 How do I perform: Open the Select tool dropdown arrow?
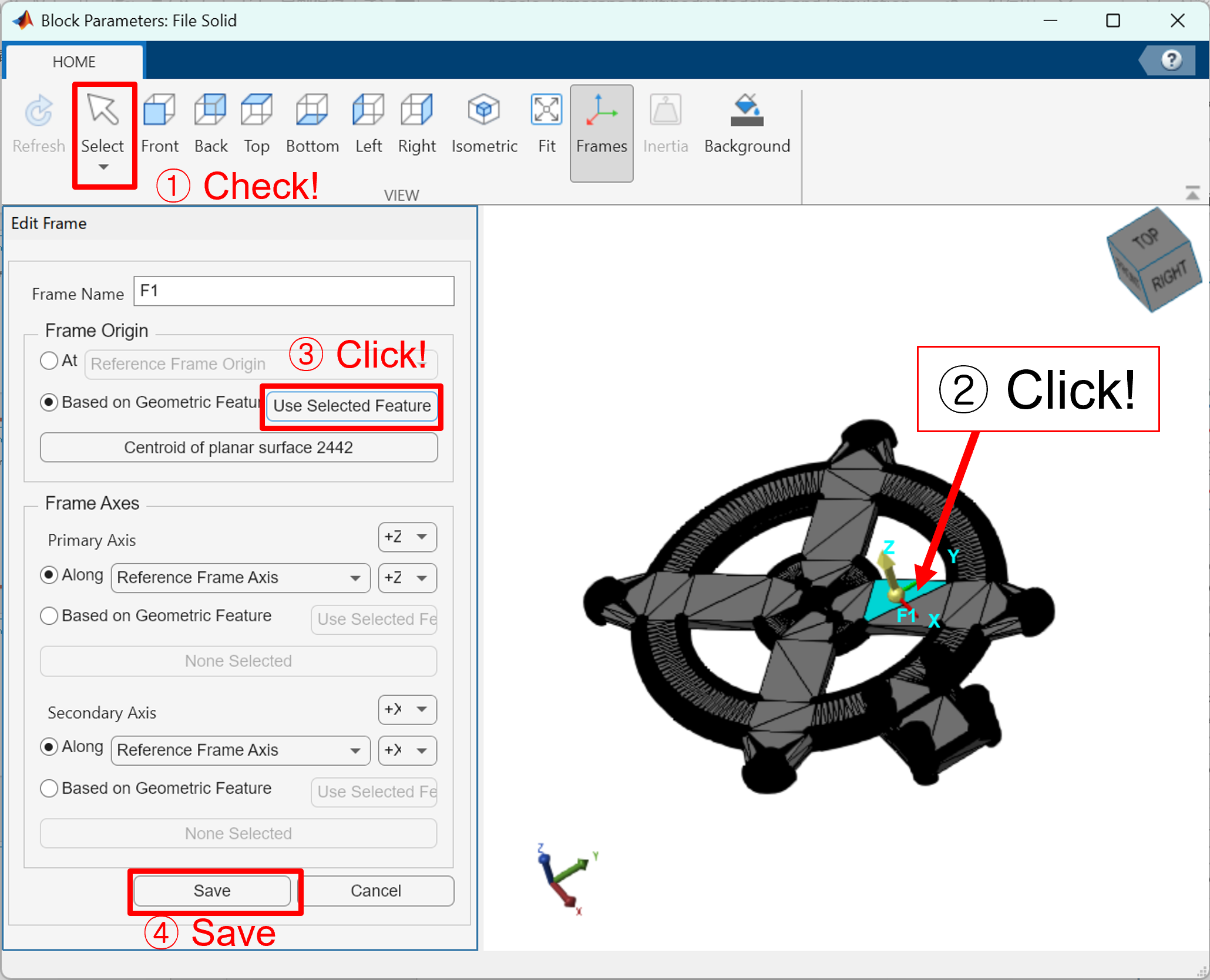click(103, 167)
